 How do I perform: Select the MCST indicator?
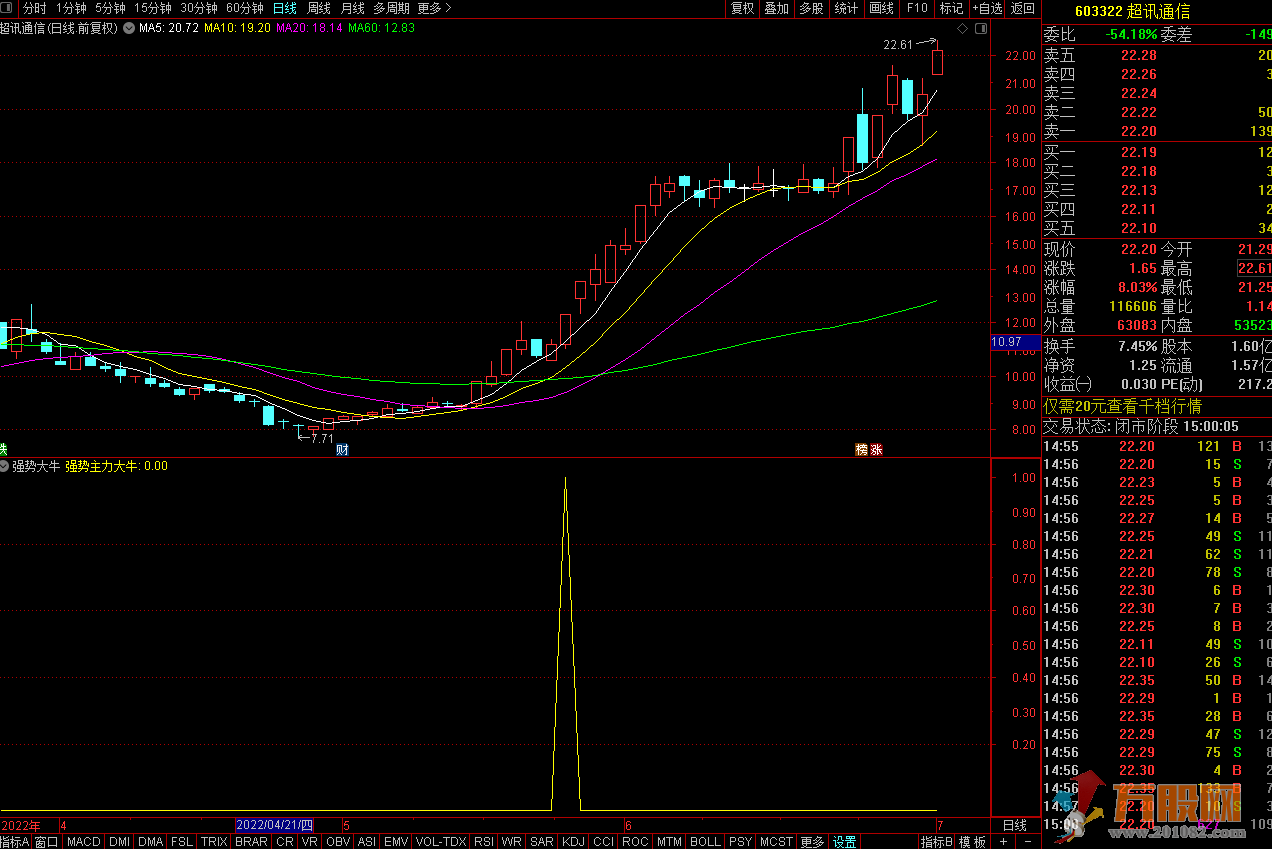[x=776, y=842]
